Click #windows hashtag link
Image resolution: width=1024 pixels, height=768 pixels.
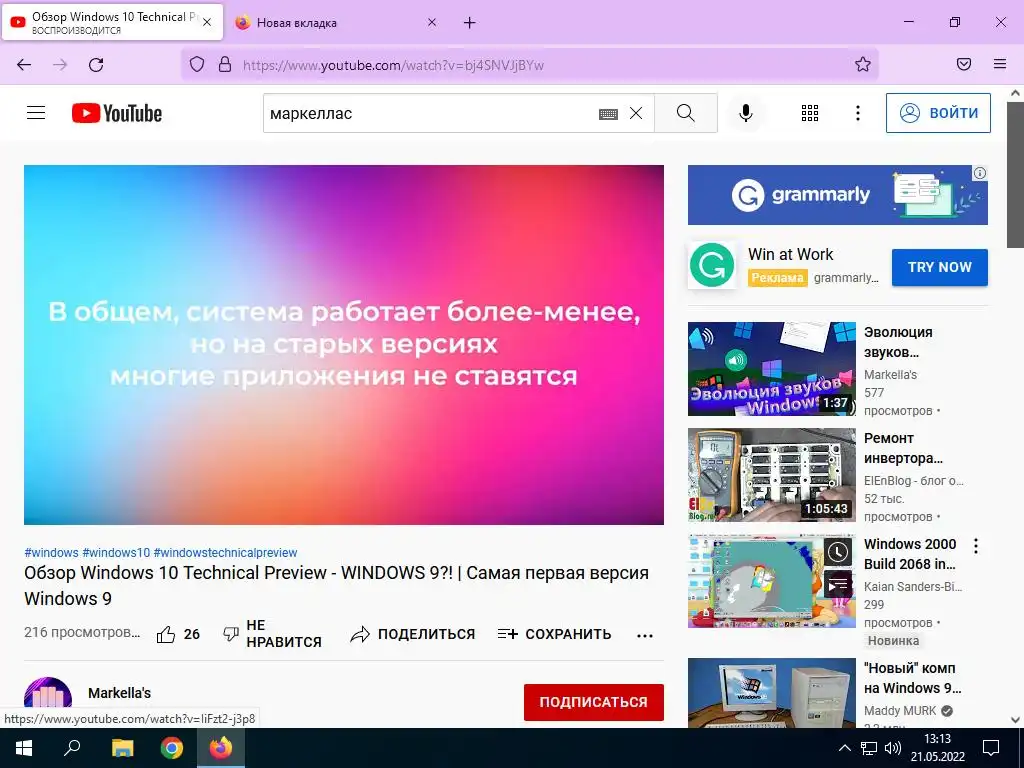coord(51,552)
